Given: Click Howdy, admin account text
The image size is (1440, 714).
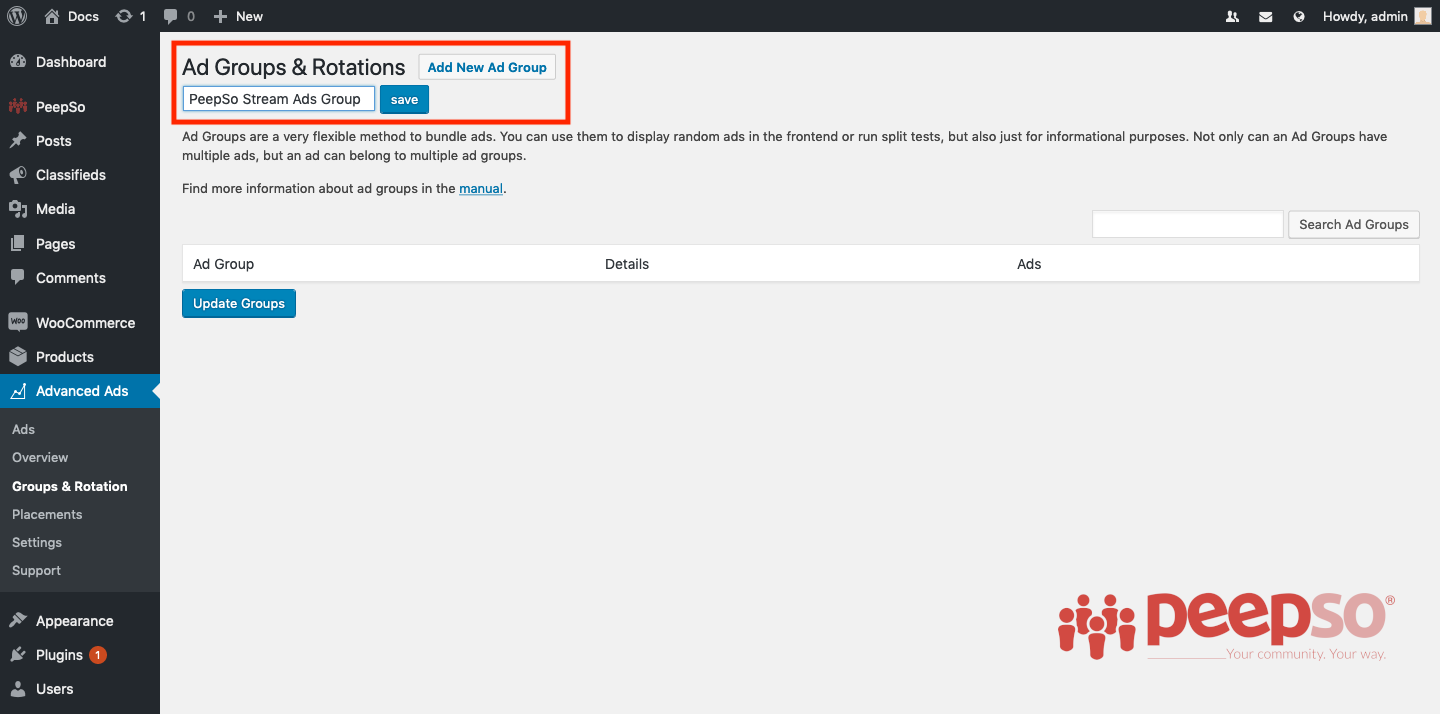Looking at the screenshot, I should [1365, 16].
